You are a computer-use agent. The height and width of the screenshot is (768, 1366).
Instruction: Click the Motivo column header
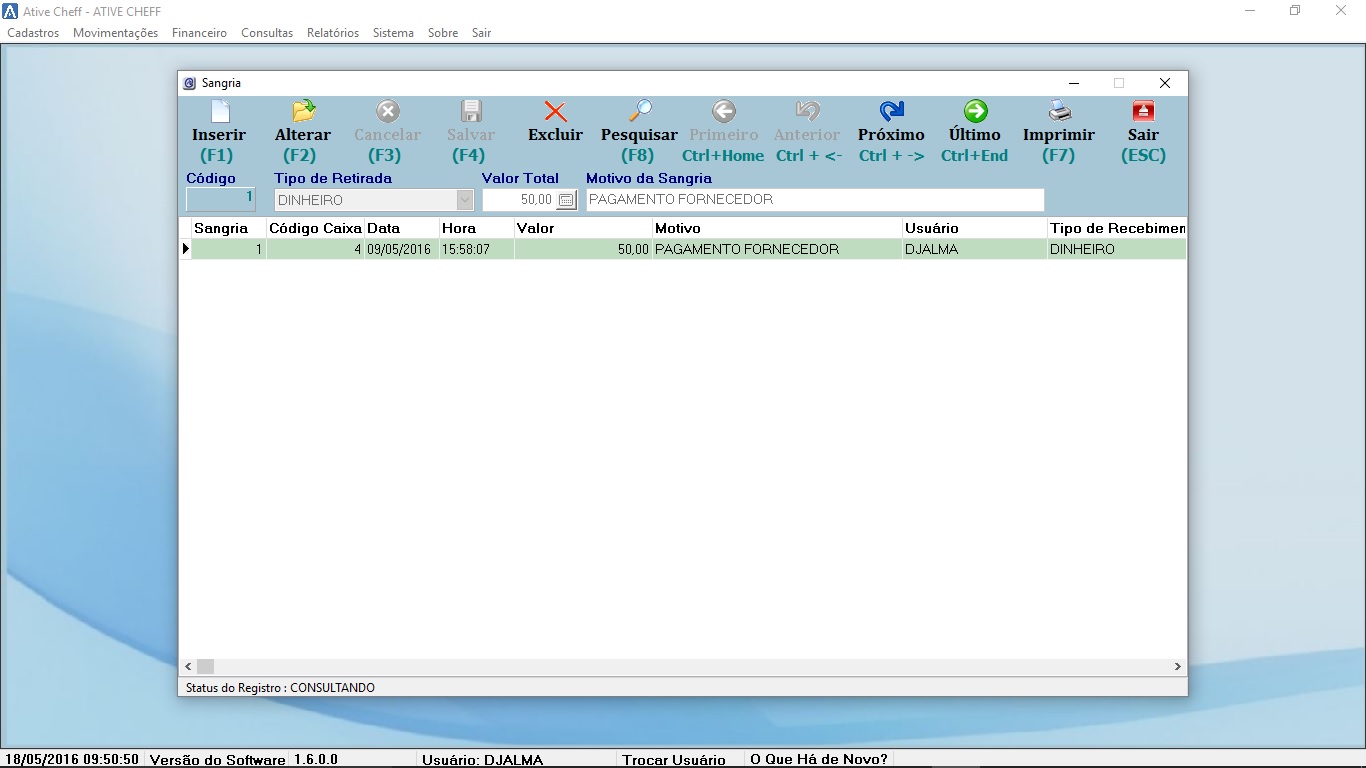click(x=777, y=228)
